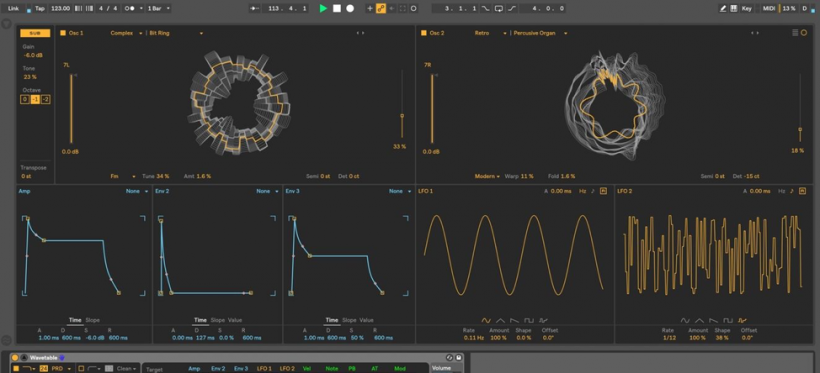The width and height of the screenshot is (820, 373).
Task: Toggle Osc 2 on/off square
Action: tap(424, 33)
